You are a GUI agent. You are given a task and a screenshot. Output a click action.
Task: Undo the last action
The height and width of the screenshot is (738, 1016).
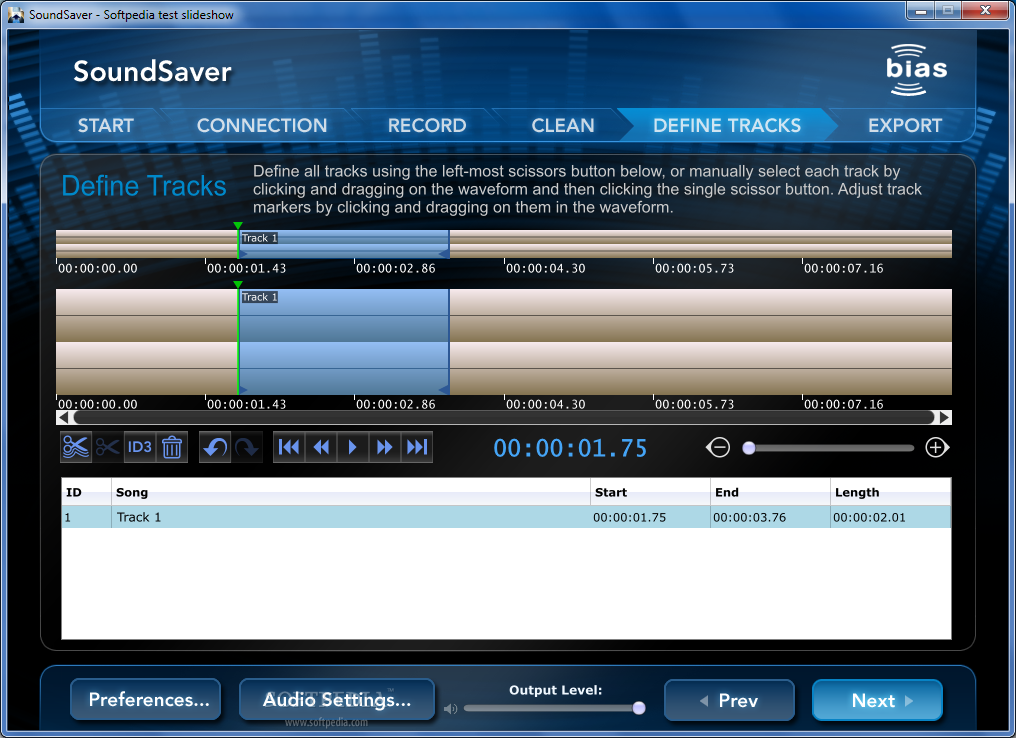coord(215,447)
